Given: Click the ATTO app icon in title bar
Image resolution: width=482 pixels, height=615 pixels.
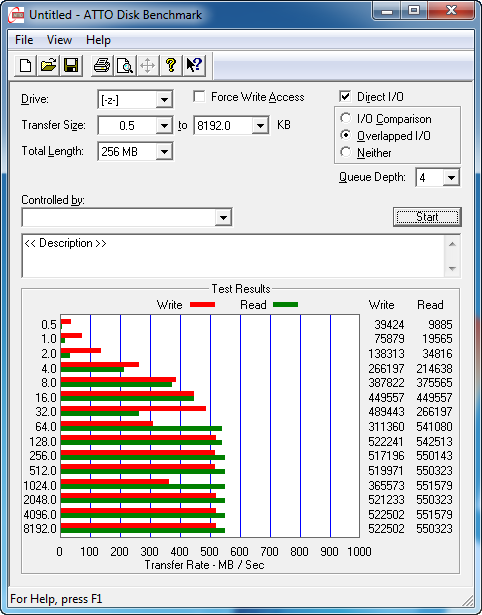Looking at the screenshot, I should 18,15.
